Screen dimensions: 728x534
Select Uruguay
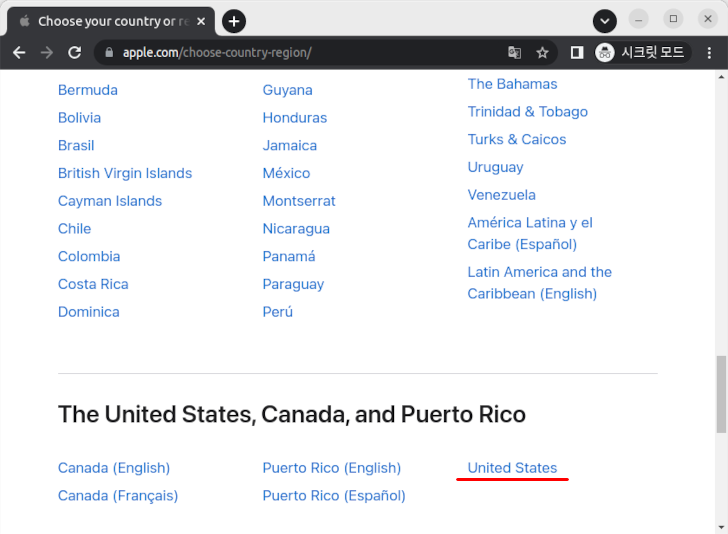(495, 167)
